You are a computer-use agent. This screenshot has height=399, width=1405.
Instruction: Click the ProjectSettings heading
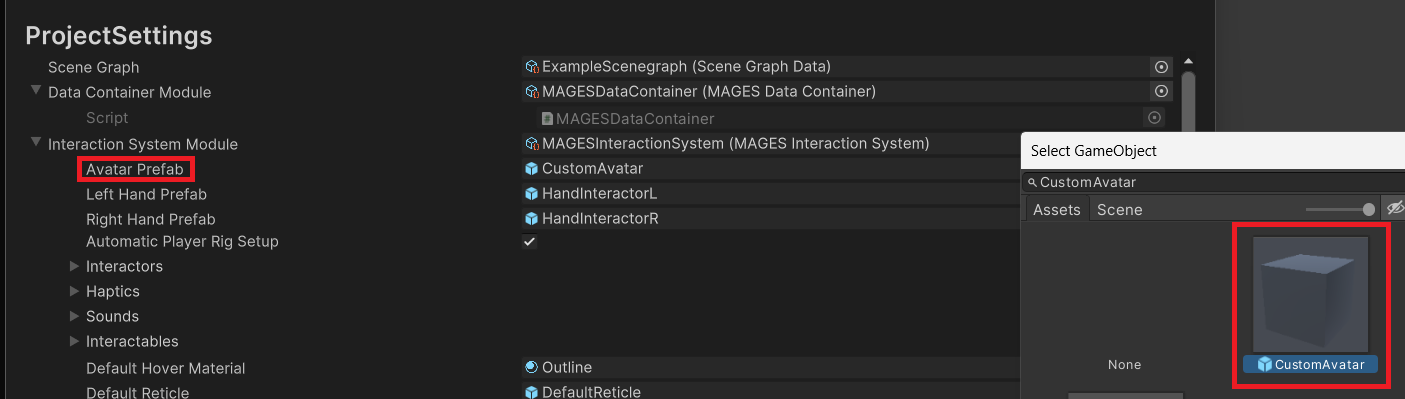pos(118,35)
